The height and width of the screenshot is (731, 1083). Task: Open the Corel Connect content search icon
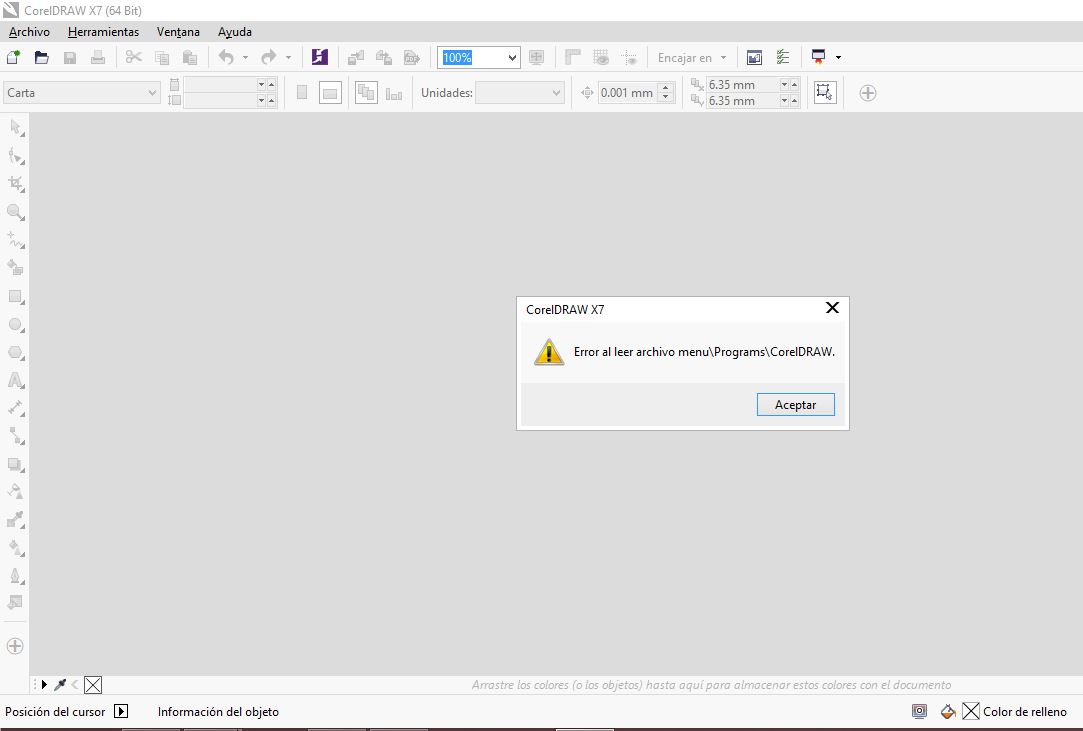coord(320,57)
